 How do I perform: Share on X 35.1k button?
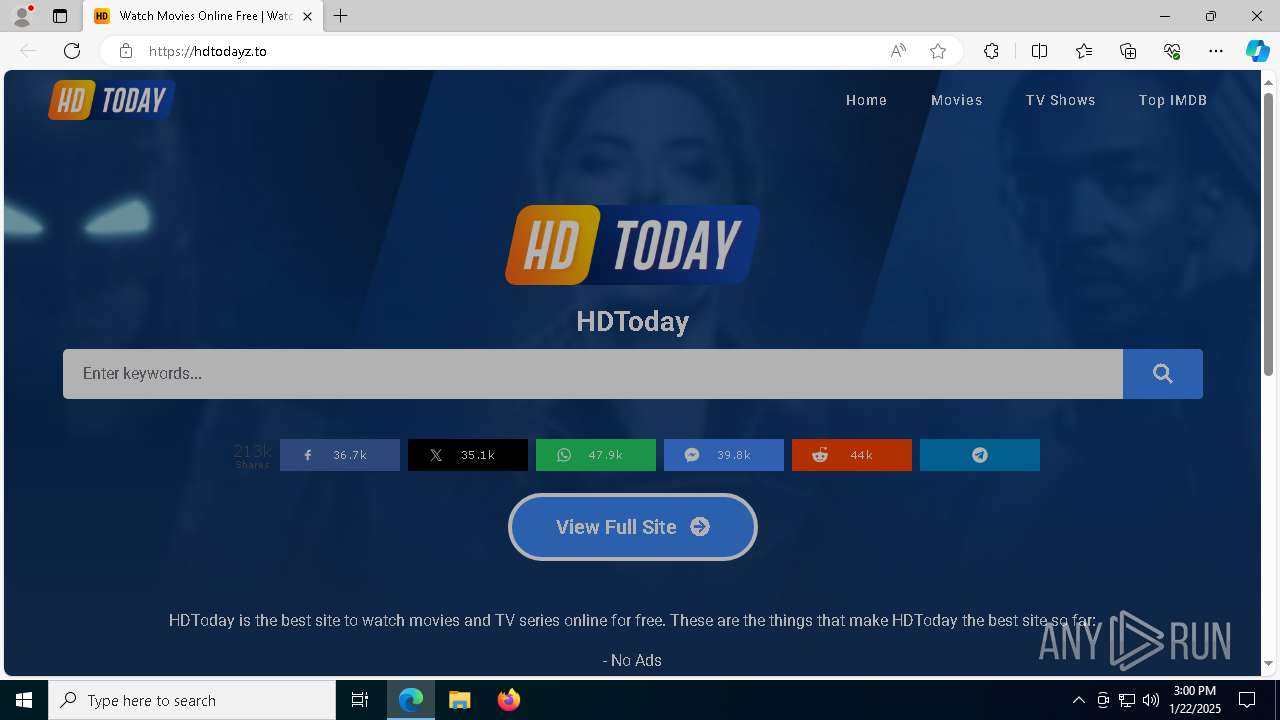tap(468, 455)
